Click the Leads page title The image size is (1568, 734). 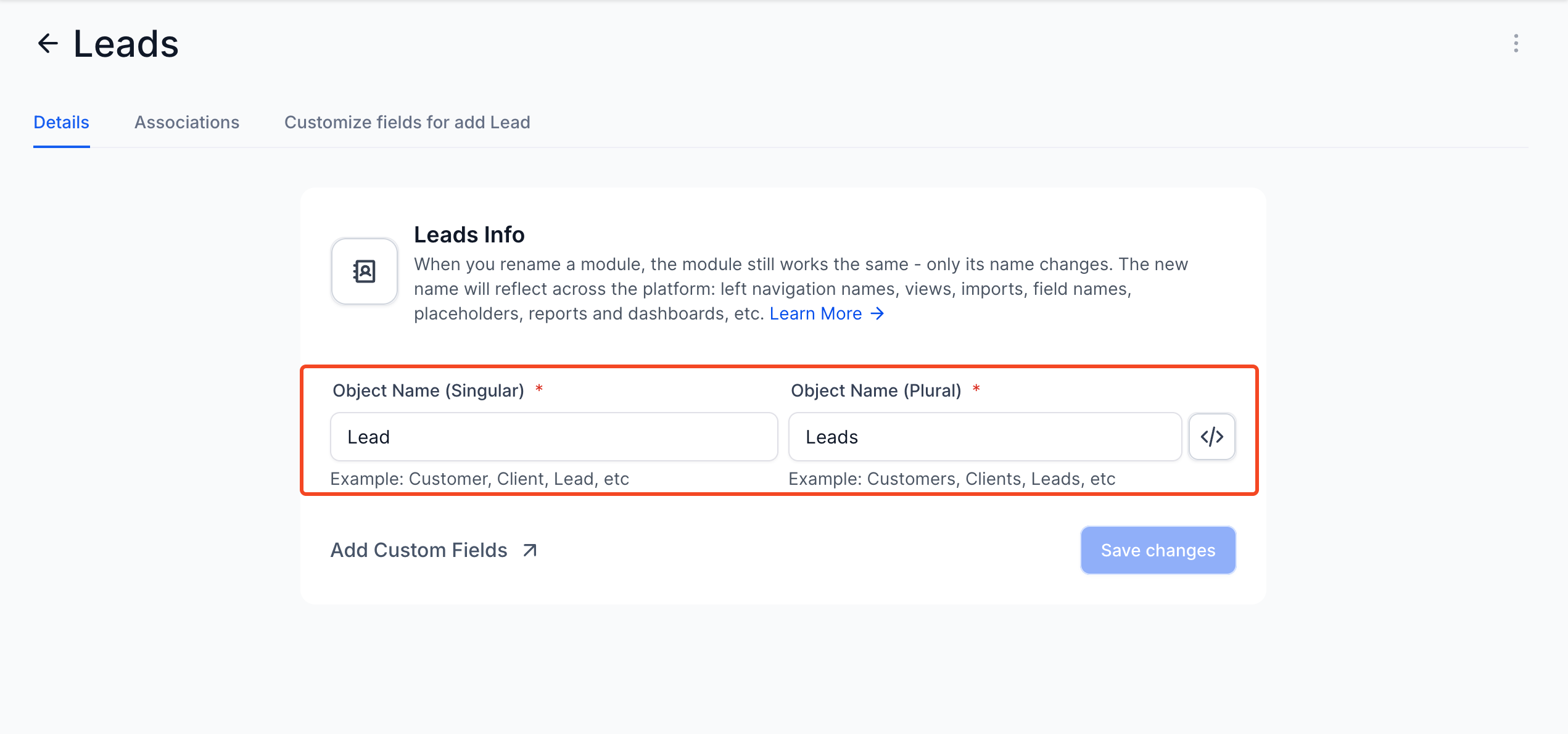[x=126, y=44]
